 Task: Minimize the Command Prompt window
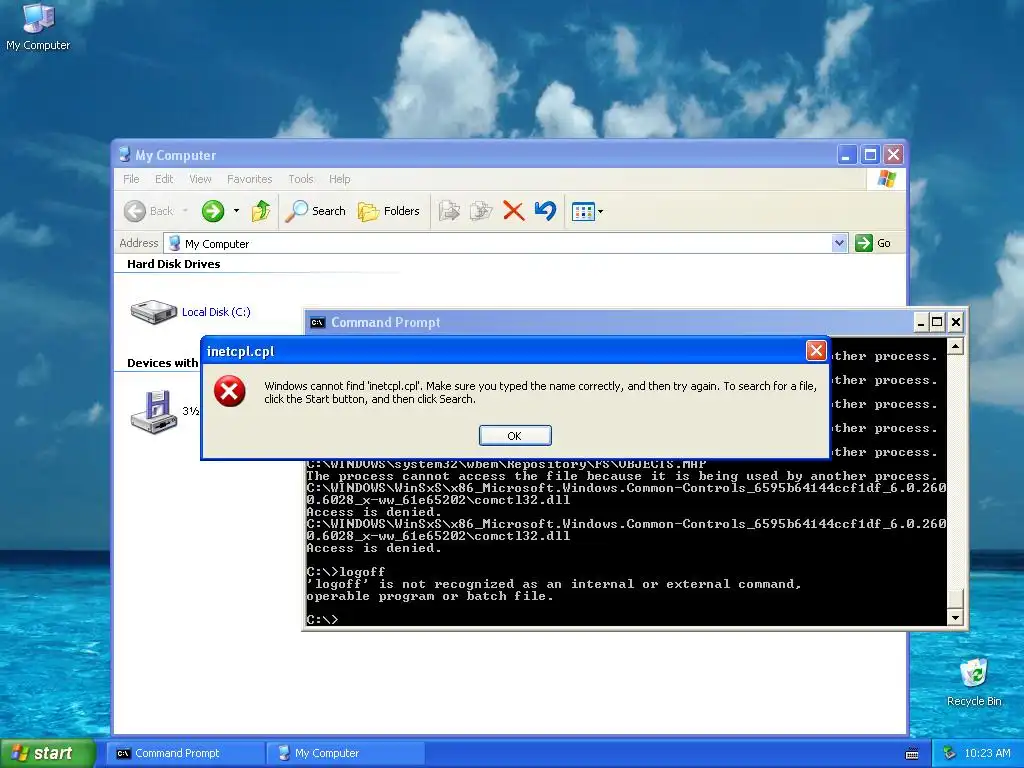click(921, 322)
